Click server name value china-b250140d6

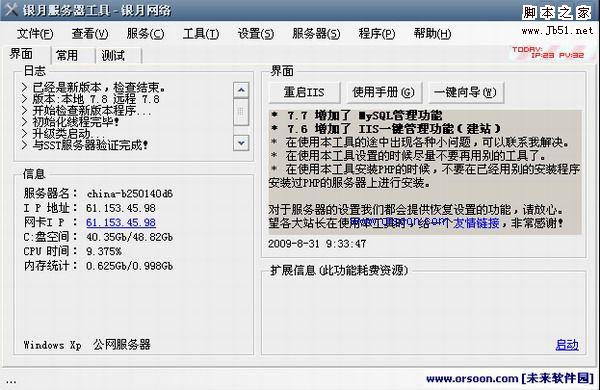tap(130, 194)
